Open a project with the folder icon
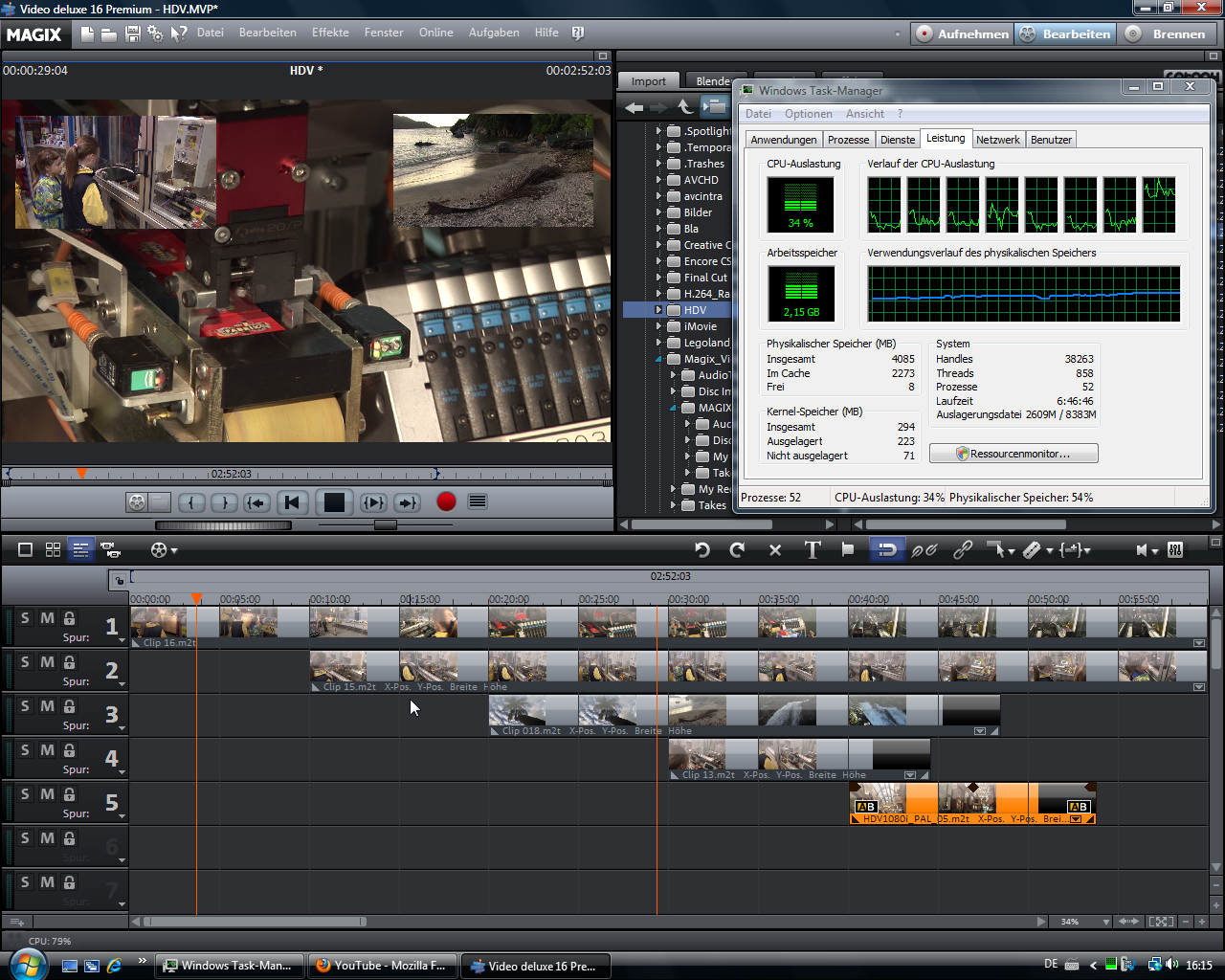 [x=109, y=33]
